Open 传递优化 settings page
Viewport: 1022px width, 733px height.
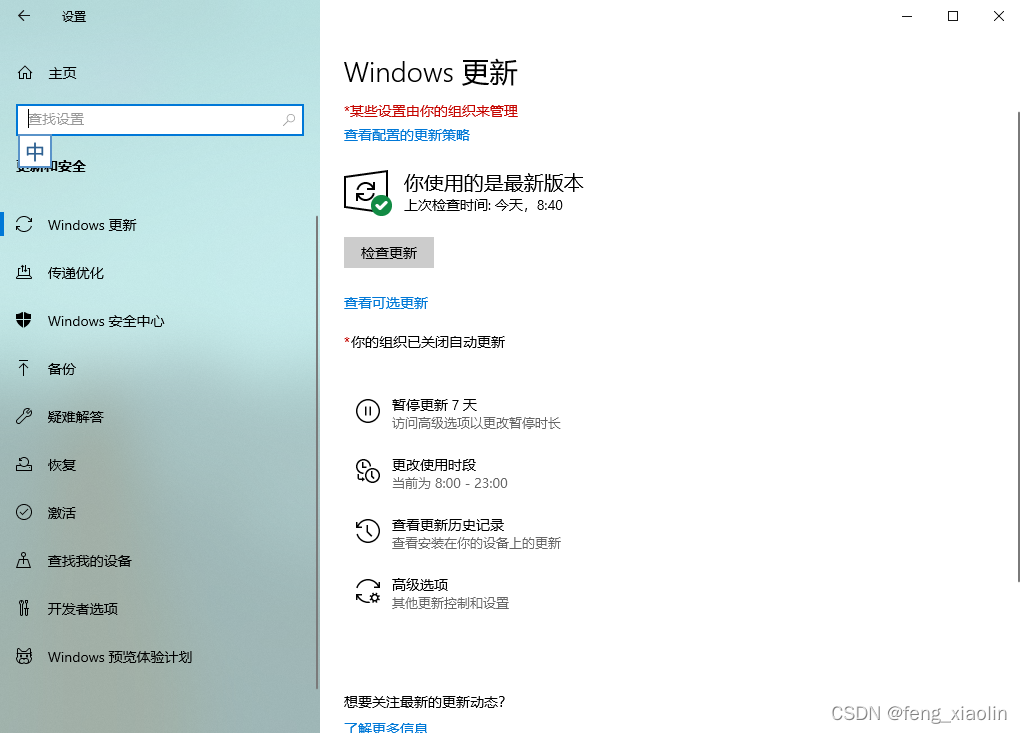tap(76, 273)
